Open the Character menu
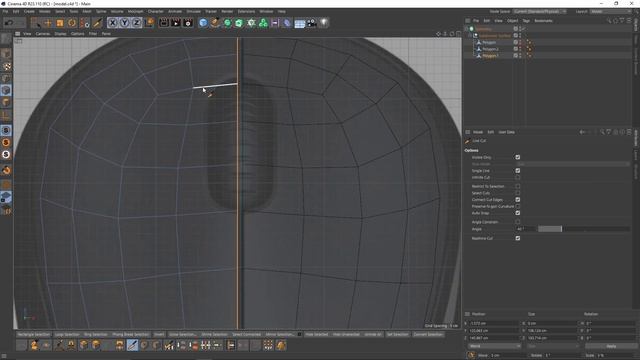 click(x=156, y=11)
